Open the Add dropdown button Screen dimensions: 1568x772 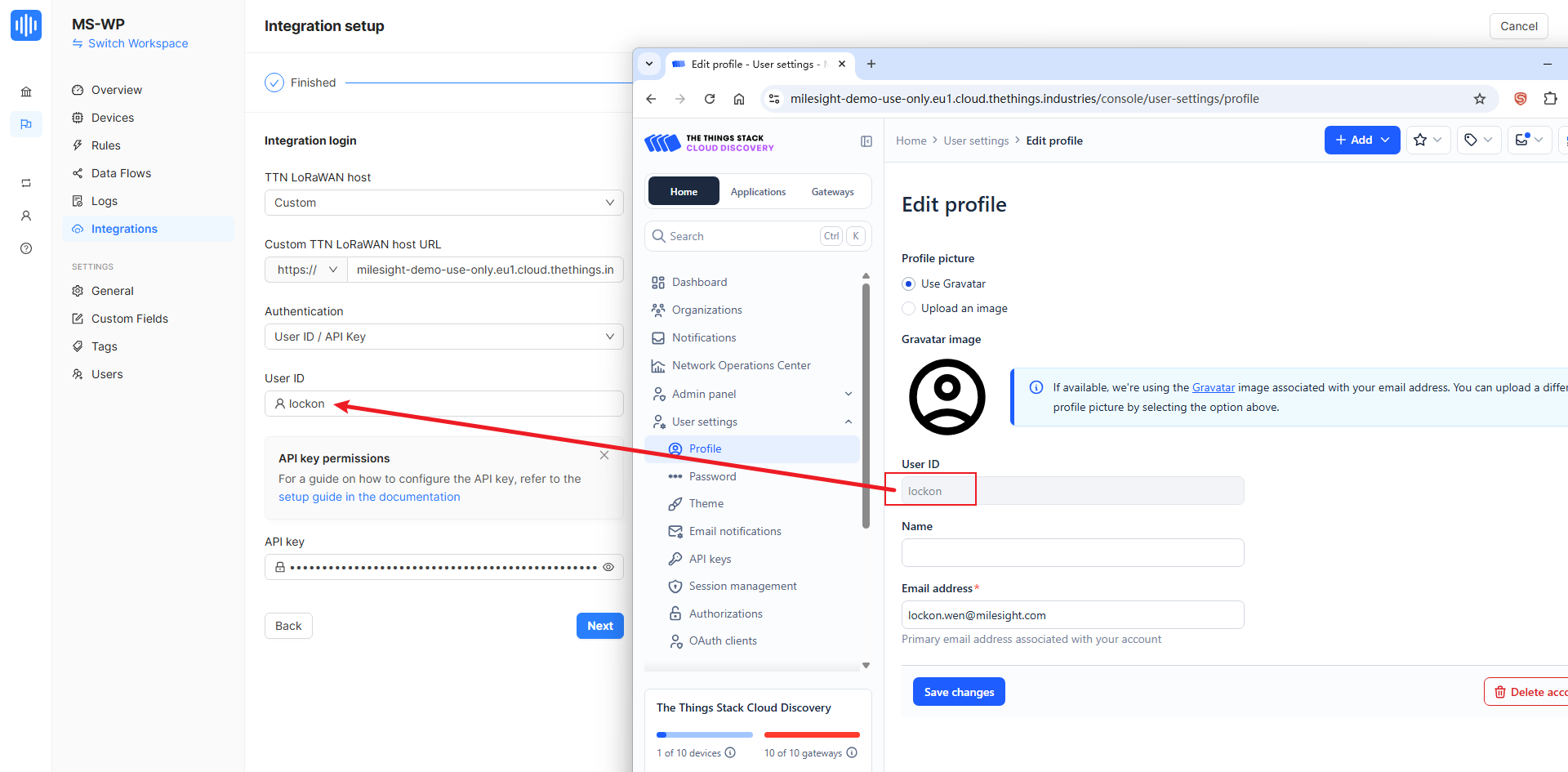coord(1362,140)
